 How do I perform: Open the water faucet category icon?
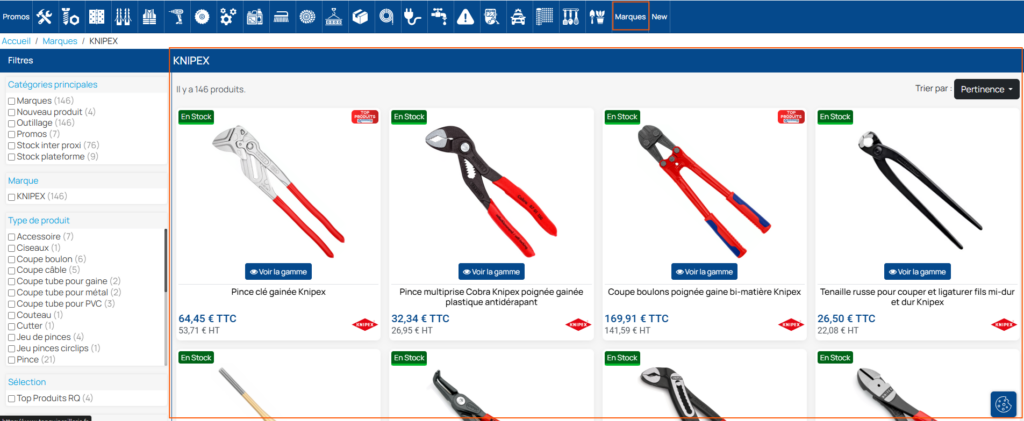tap(438, 17)
